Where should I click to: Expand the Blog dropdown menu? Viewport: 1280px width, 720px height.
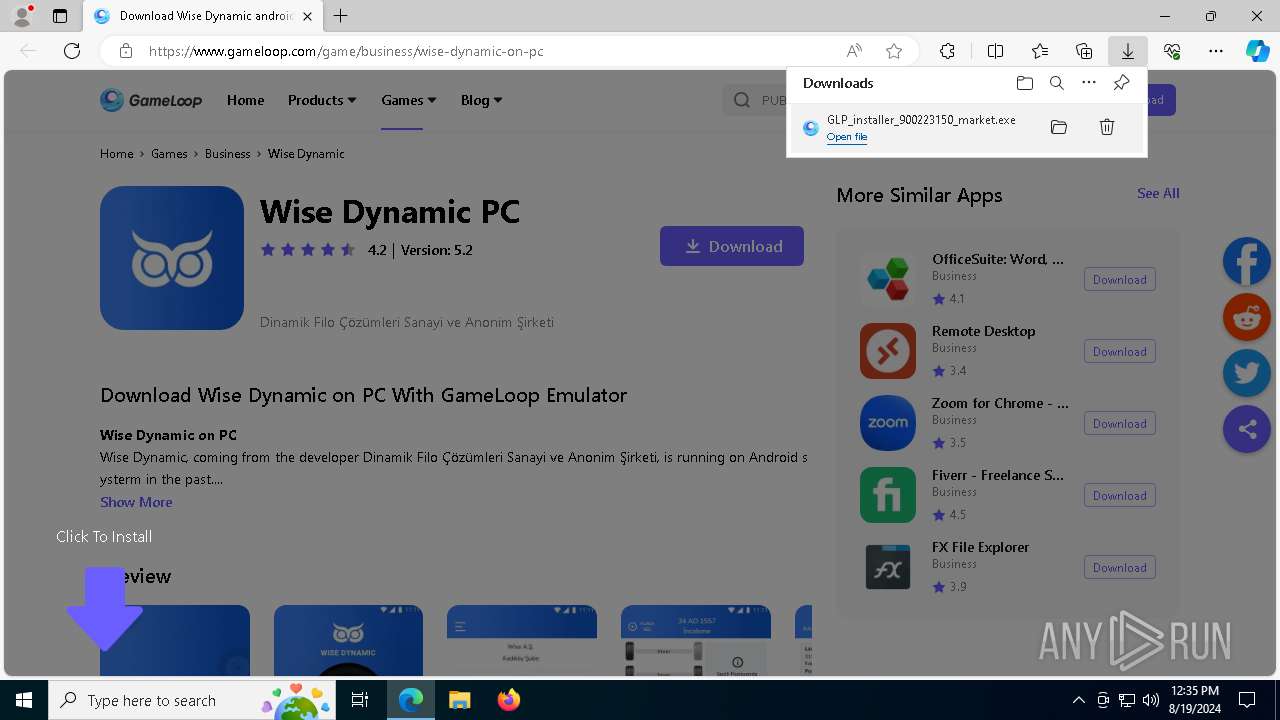tap(481, 100)
